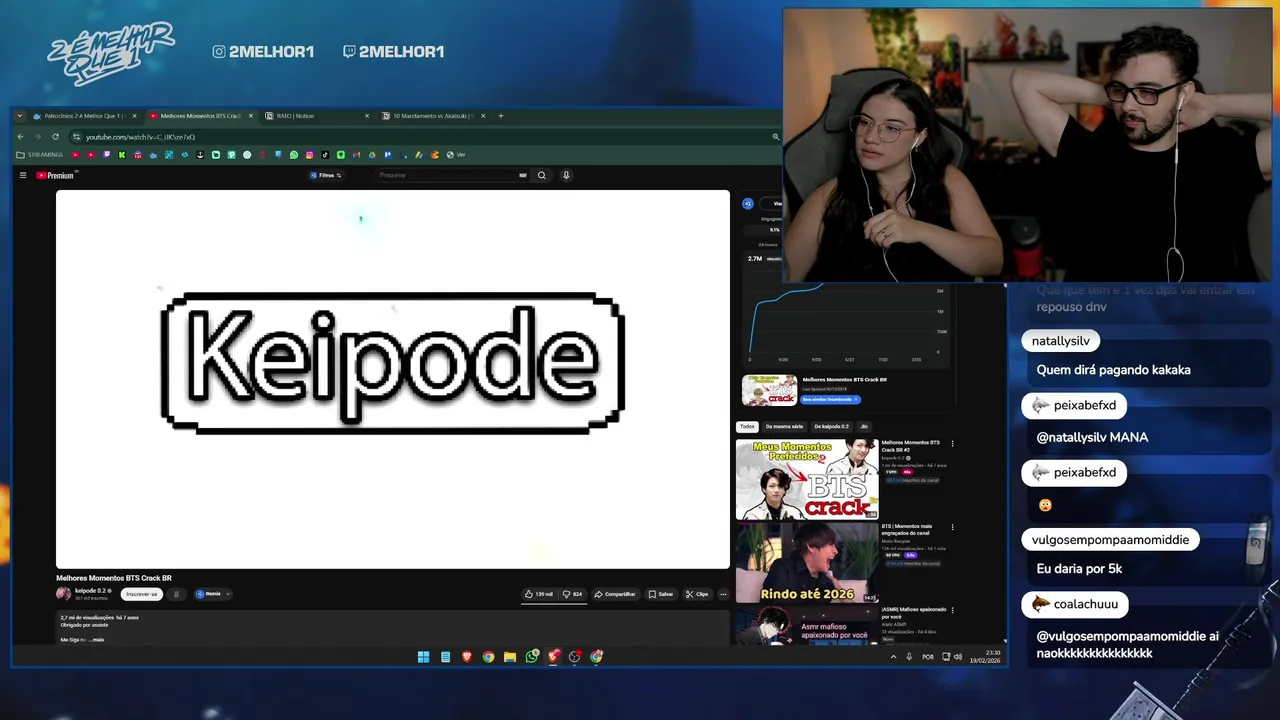Expand video description with ...mais
This screenshot has width=1280, height=720.
tap(95, 640)
